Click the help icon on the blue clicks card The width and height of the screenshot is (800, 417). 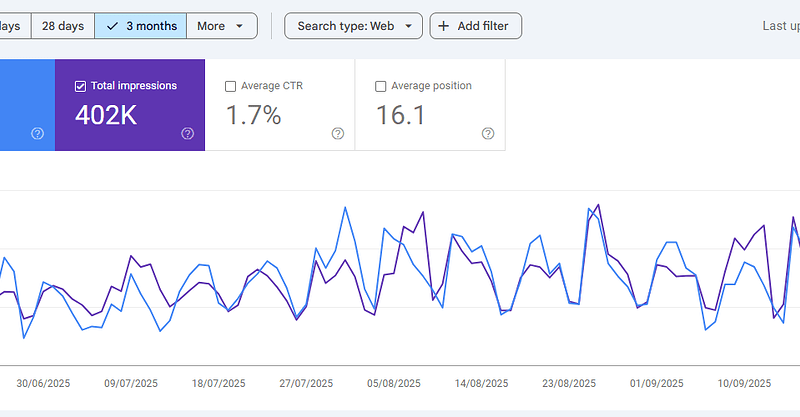pyautogui.click(x=37, y=134)
